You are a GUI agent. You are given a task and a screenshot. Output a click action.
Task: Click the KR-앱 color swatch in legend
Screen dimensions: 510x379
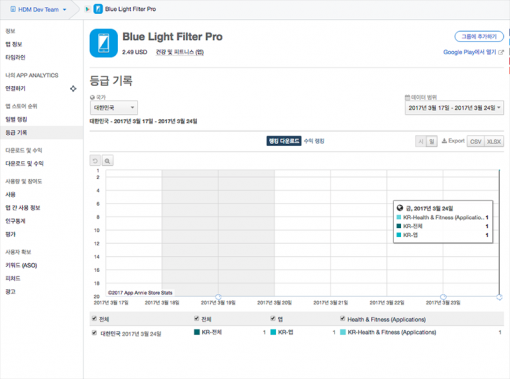(273, 332)
